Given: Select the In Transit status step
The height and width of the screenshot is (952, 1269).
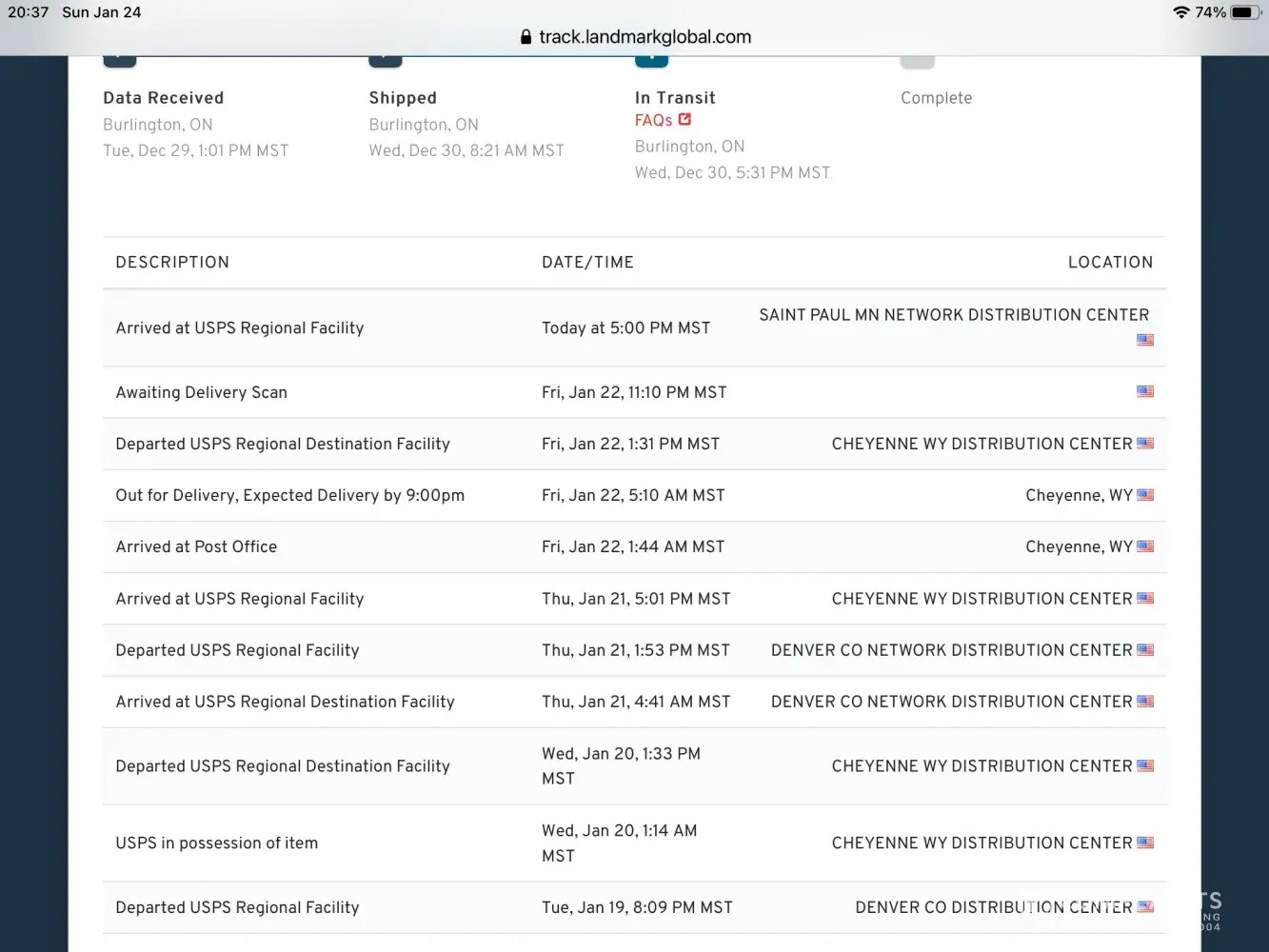Looking at the screenshot, I should 675,98.
